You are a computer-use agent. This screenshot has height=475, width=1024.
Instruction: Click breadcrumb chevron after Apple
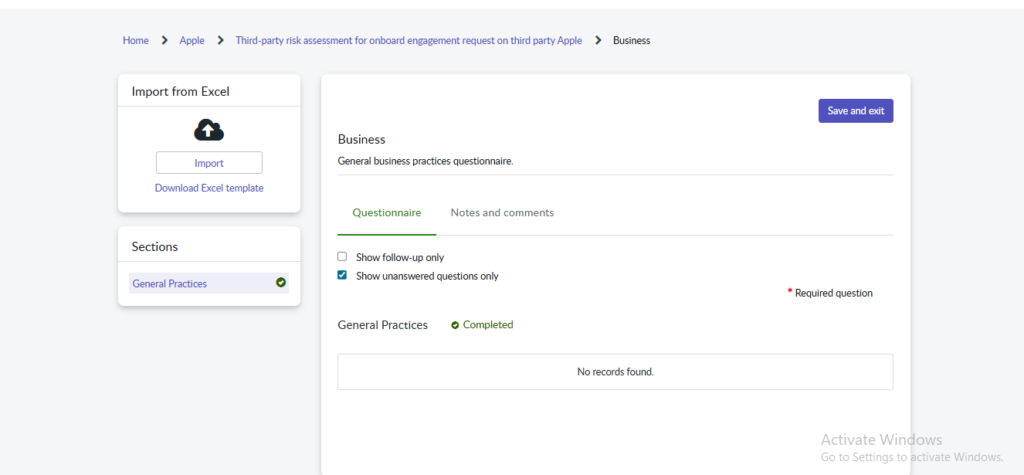tap(220, 41)
